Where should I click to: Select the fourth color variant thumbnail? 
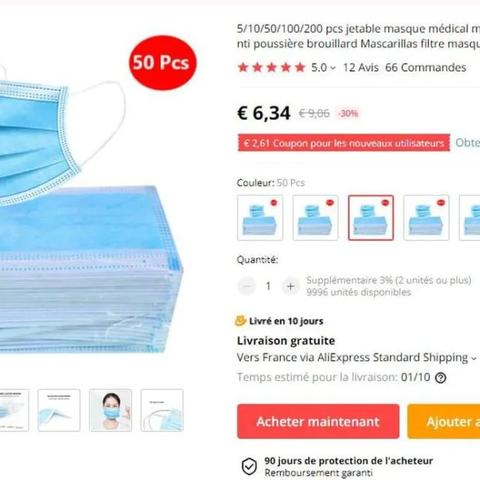pyautogui.click(x=426, y=218)
